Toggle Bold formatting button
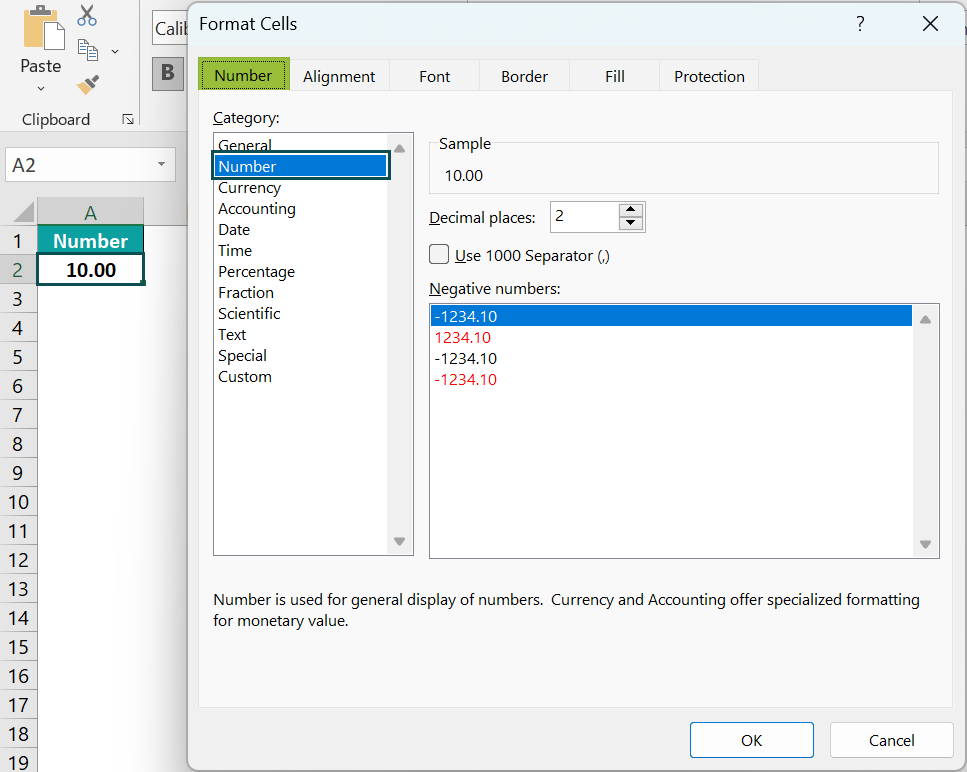Viewport: 967px width, 772px height. pos(168,73)
